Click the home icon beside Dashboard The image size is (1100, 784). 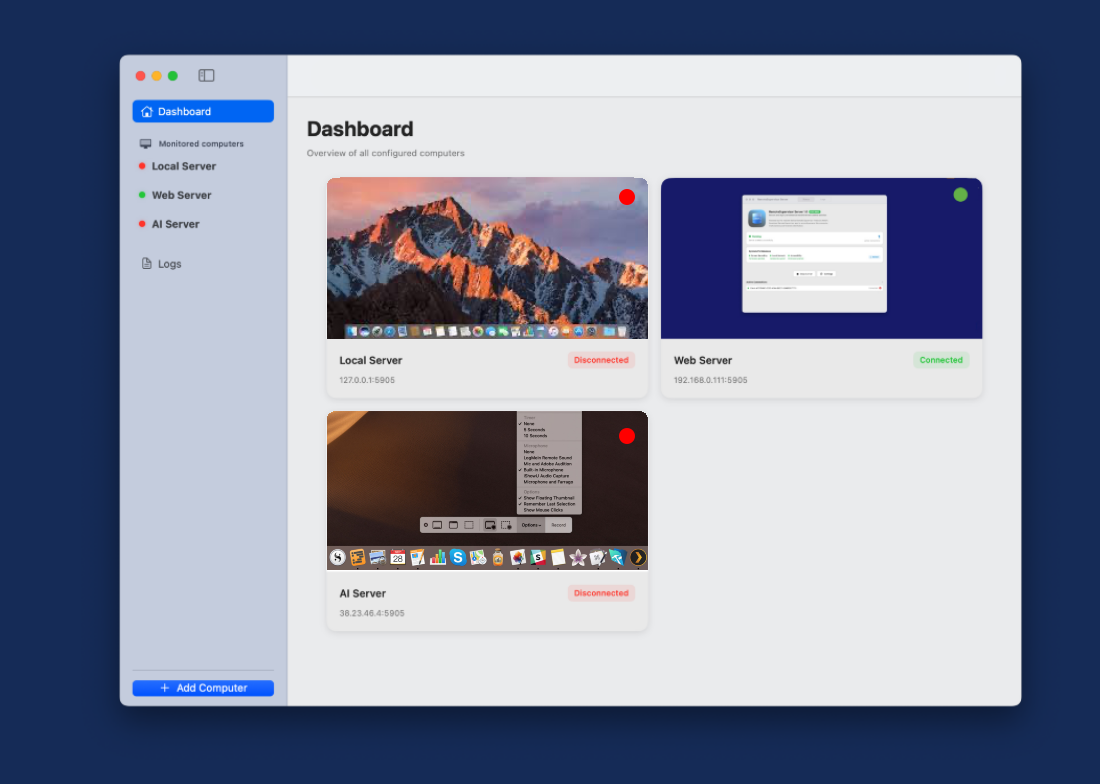tap(147, 112)
